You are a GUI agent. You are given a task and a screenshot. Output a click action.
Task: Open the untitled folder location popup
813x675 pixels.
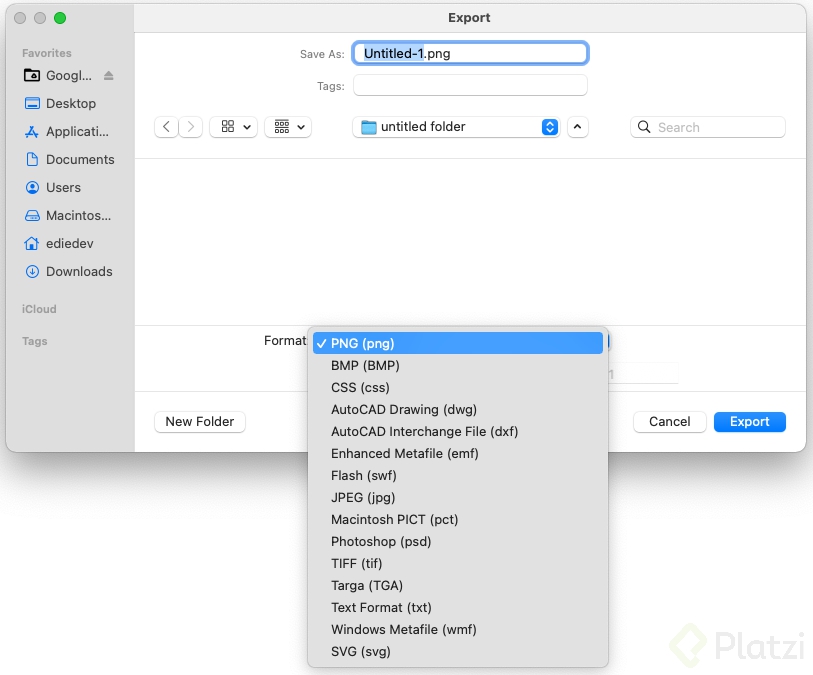(456, 127)
